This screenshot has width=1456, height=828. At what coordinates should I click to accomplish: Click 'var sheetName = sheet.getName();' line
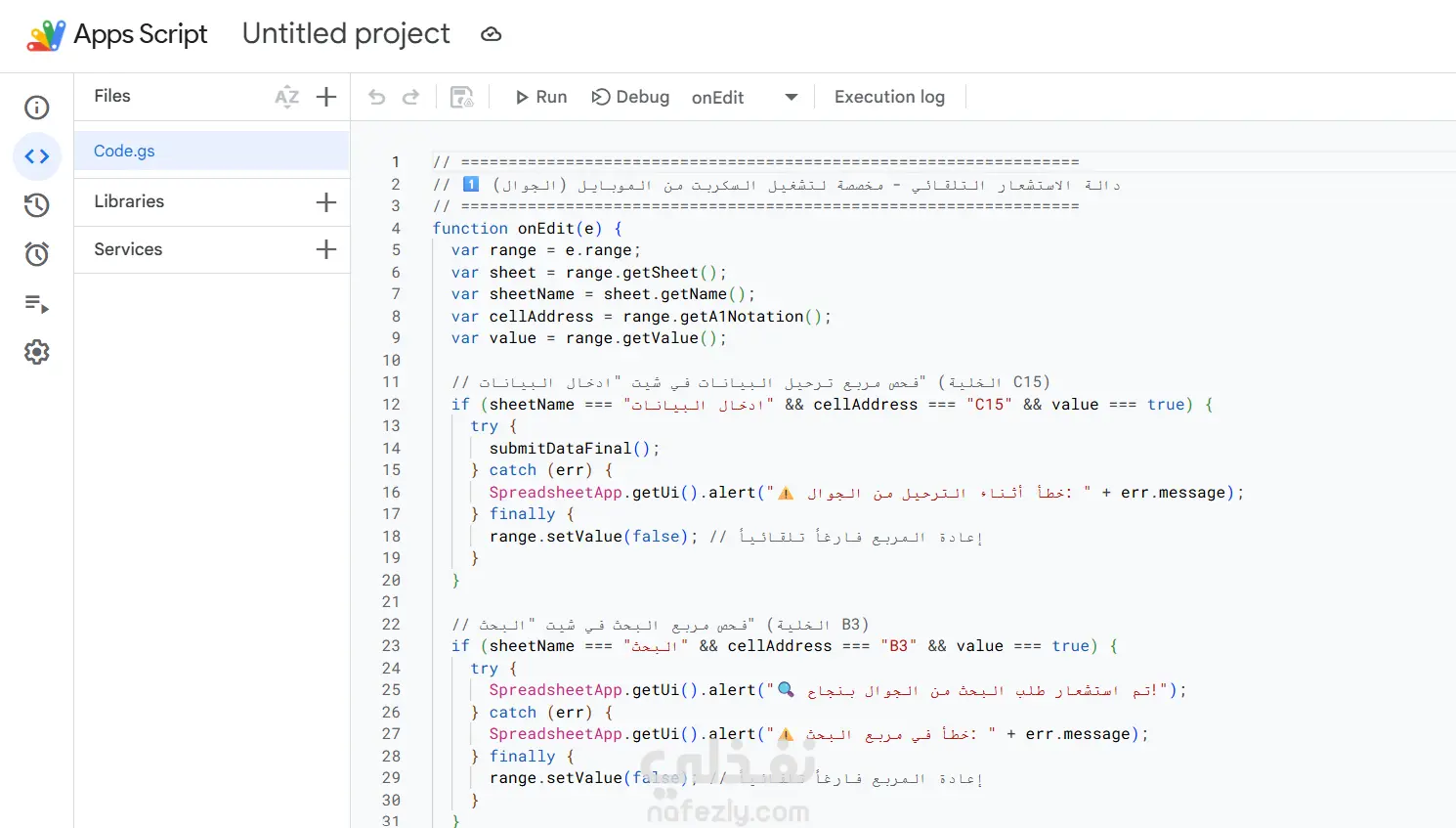click(603, 294)
